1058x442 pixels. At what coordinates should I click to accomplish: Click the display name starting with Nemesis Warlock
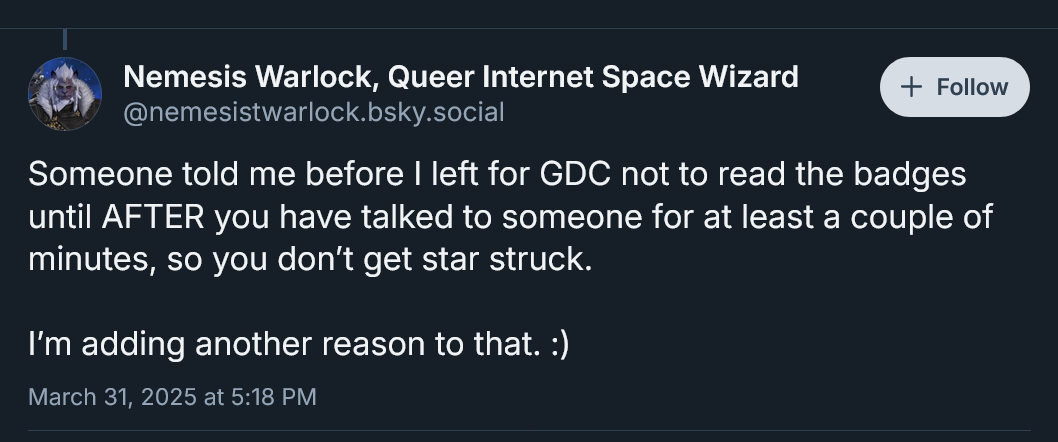click(460, 76)
